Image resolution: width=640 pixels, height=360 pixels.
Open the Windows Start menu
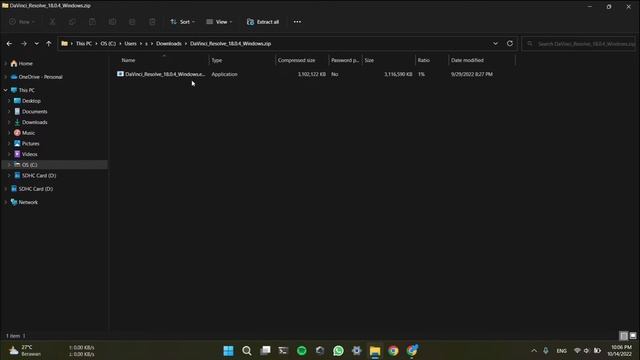(229, 351)
